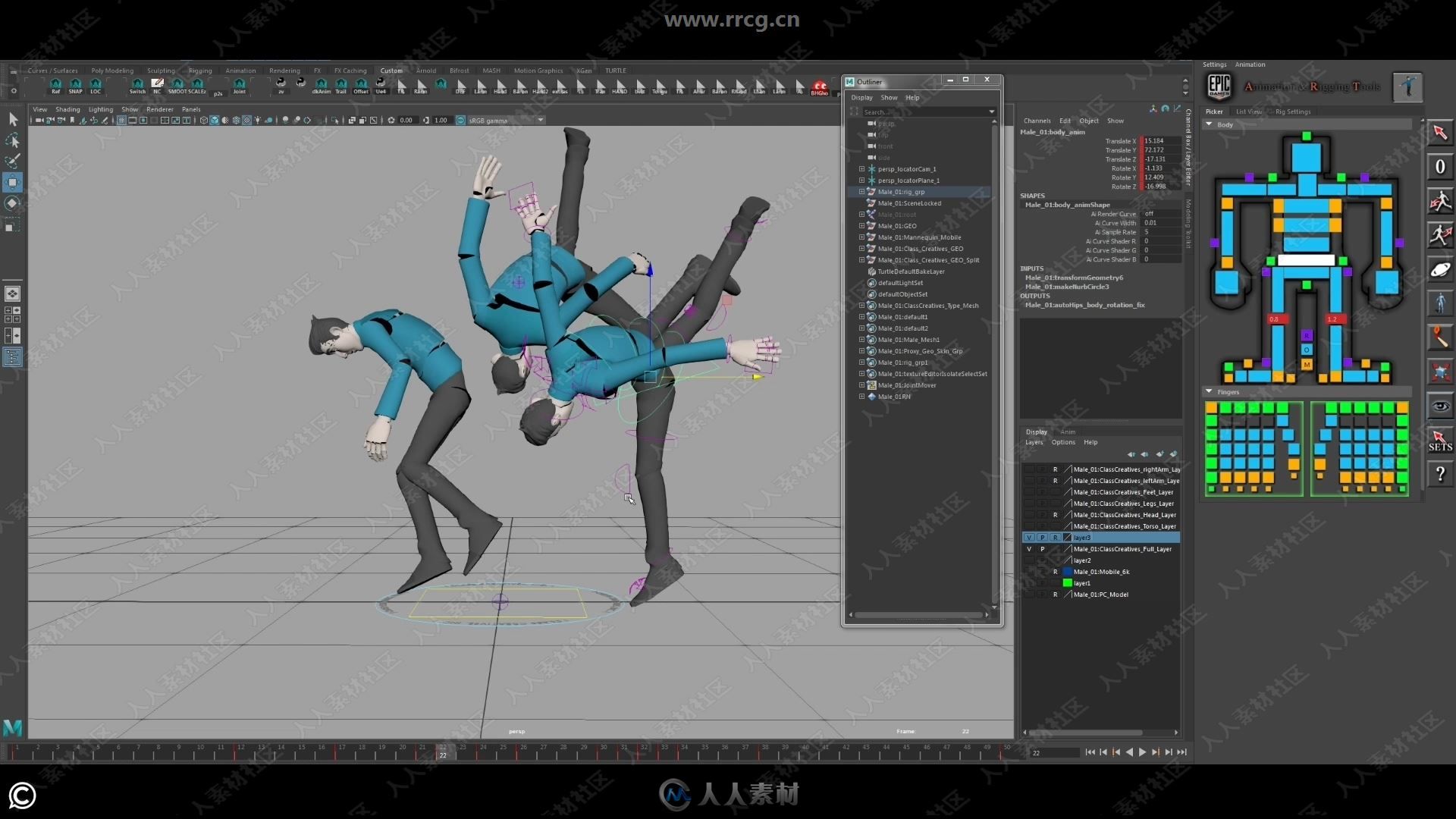Click the SNAP shelf button
1456x819 pixels.
(75, 86)
